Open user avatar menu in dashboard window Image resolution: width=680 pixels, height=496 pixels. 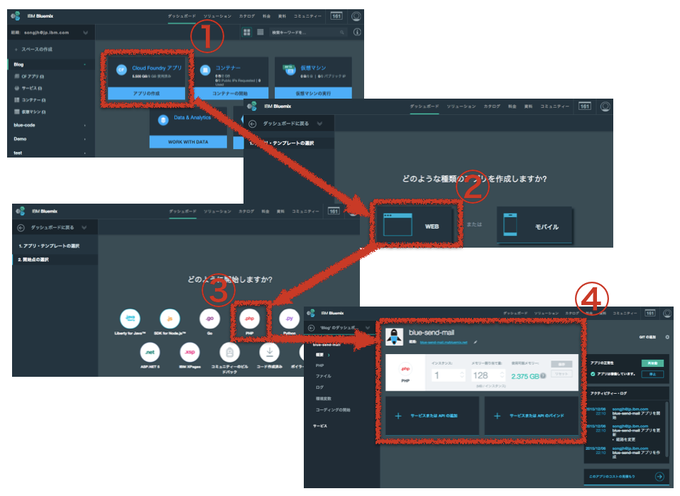pos(356,16)
